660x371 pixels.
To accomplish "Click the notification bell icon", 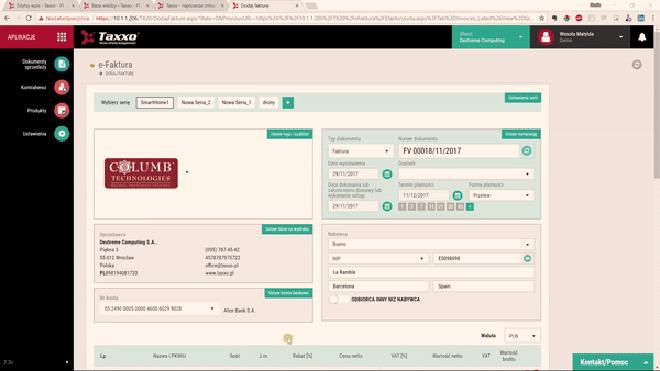I will (642, 37).
